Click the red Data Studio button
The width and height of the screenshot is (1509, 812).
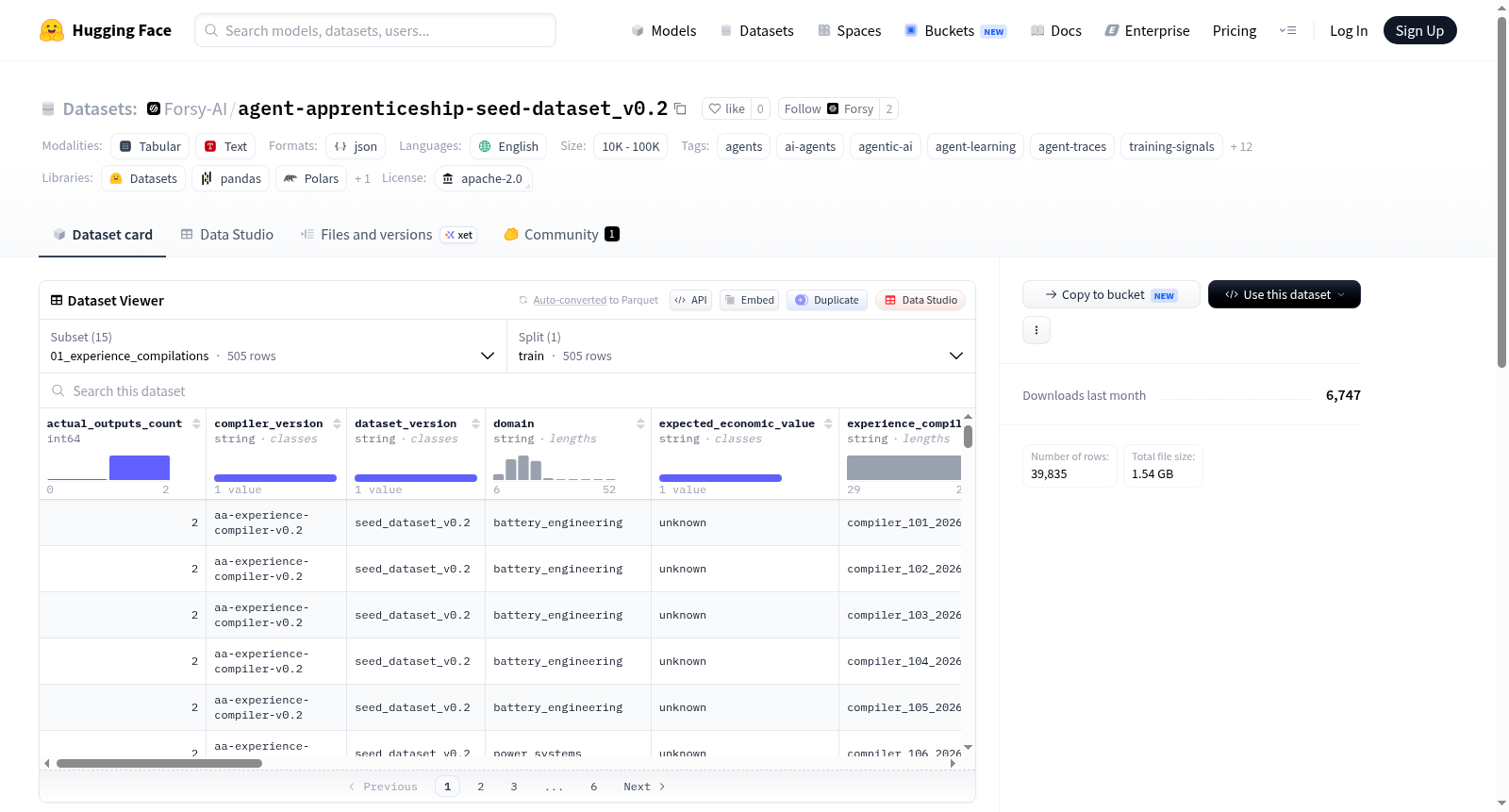tap(920, 300)
